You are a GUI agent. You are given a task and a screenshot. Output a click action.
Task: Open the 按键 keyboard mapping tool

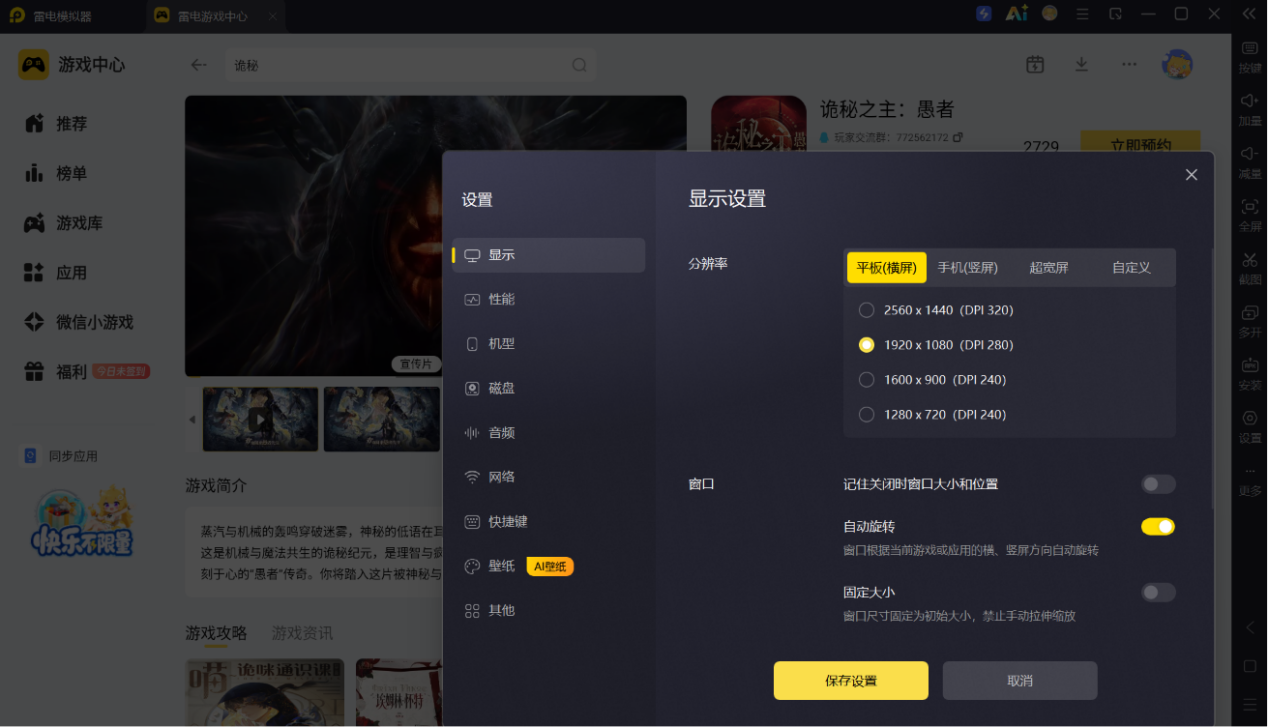[1250, 56]
